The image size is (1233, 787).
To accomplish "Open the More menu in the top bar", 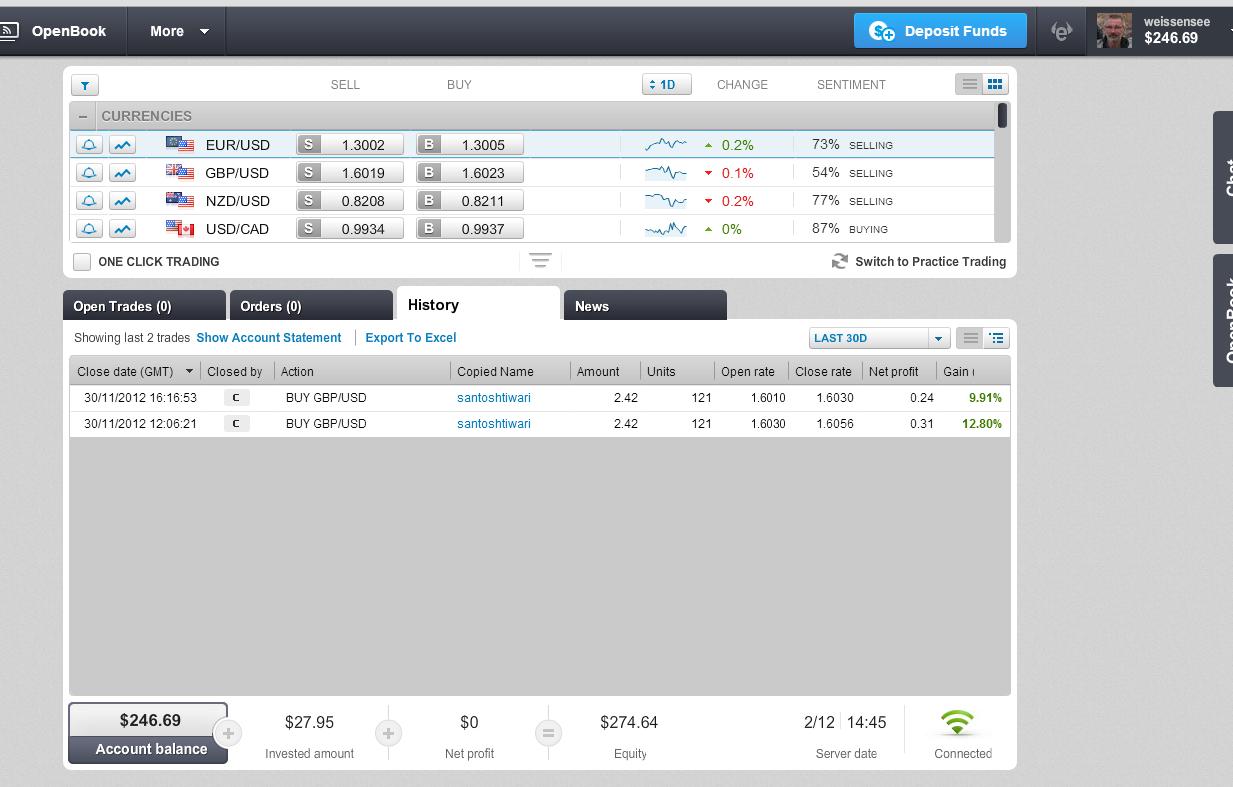I will [179, 31].
